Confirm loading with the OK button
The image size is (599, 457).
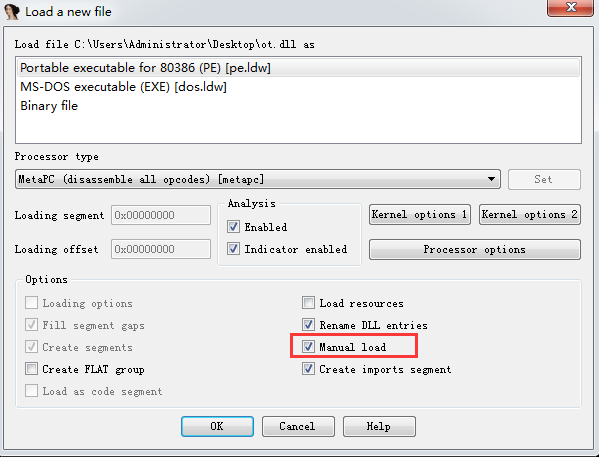(x=217, y=426)
